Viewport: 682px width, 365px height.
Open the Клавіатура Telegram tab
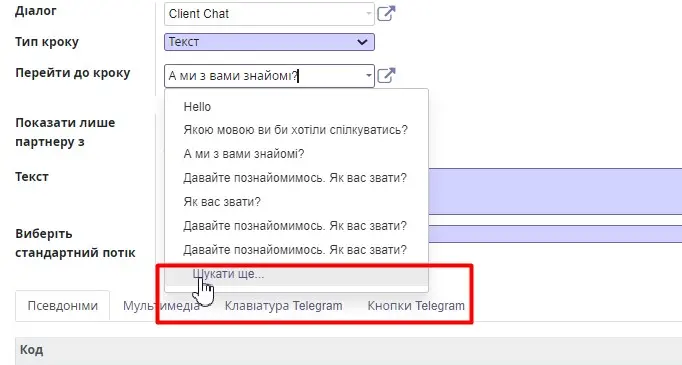pyautogui.click(x=284, y=306)
